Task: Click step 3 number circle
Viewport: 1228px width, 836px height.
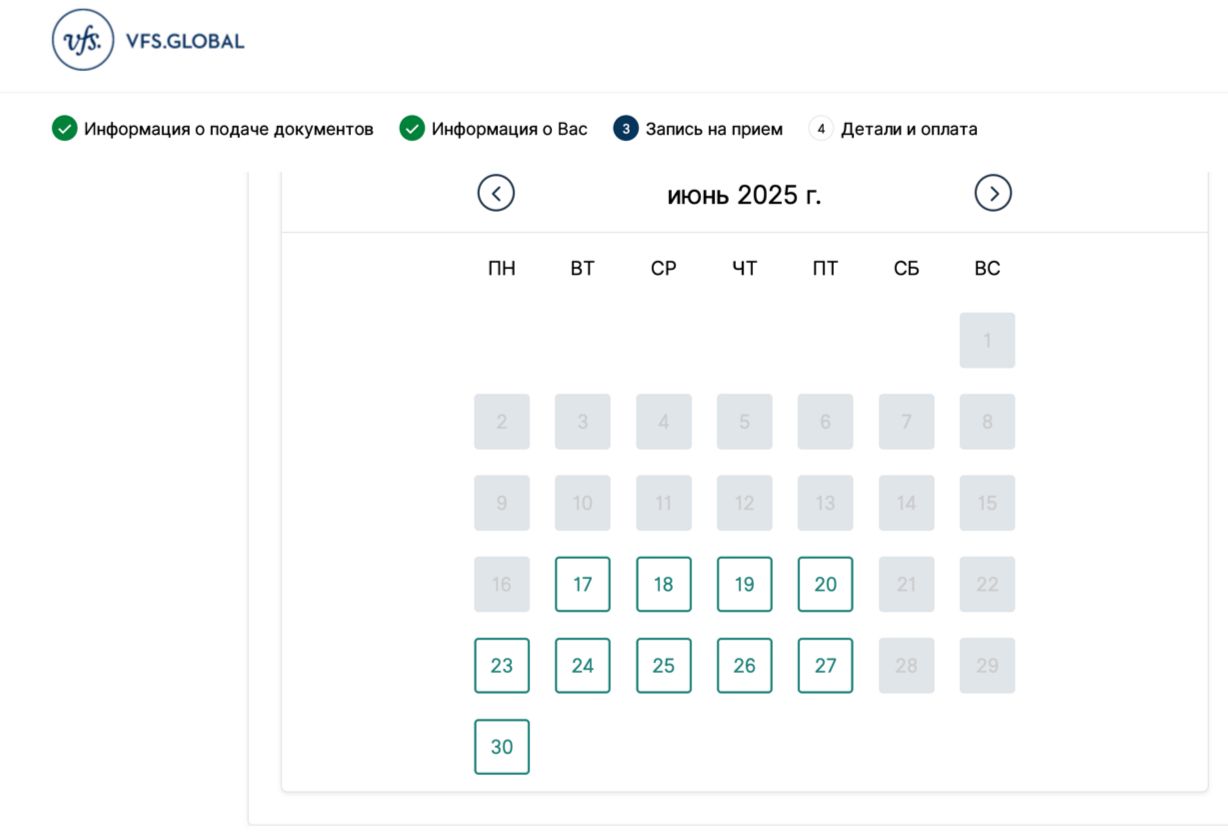Action: click(626, 129)
